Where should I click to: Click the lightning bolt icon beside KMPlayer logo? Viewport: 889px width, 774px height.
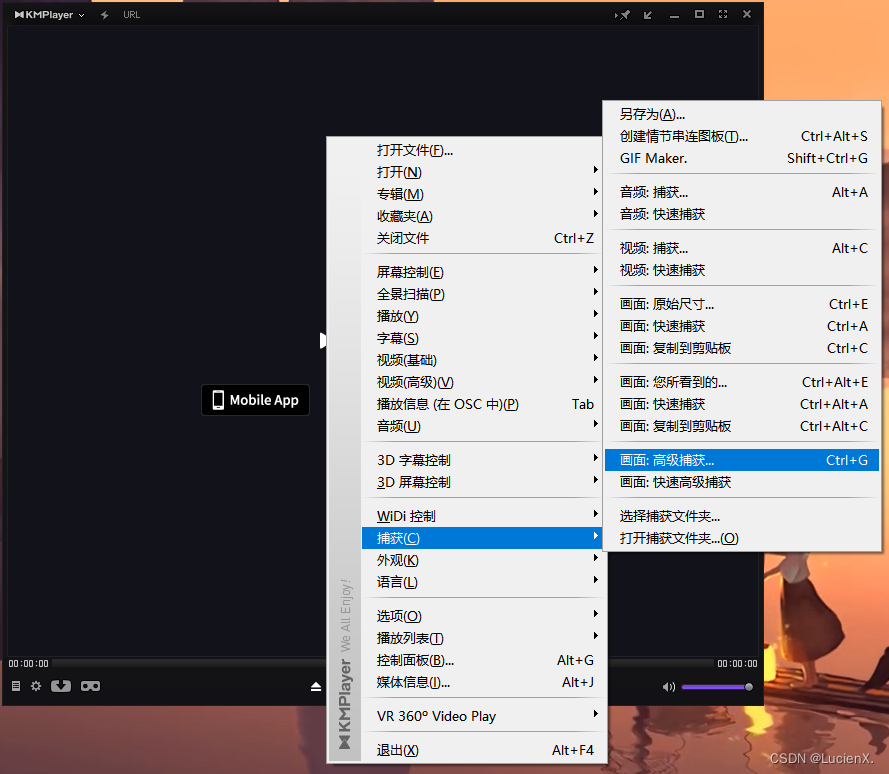pyautogui.click(x=104, y=14)
